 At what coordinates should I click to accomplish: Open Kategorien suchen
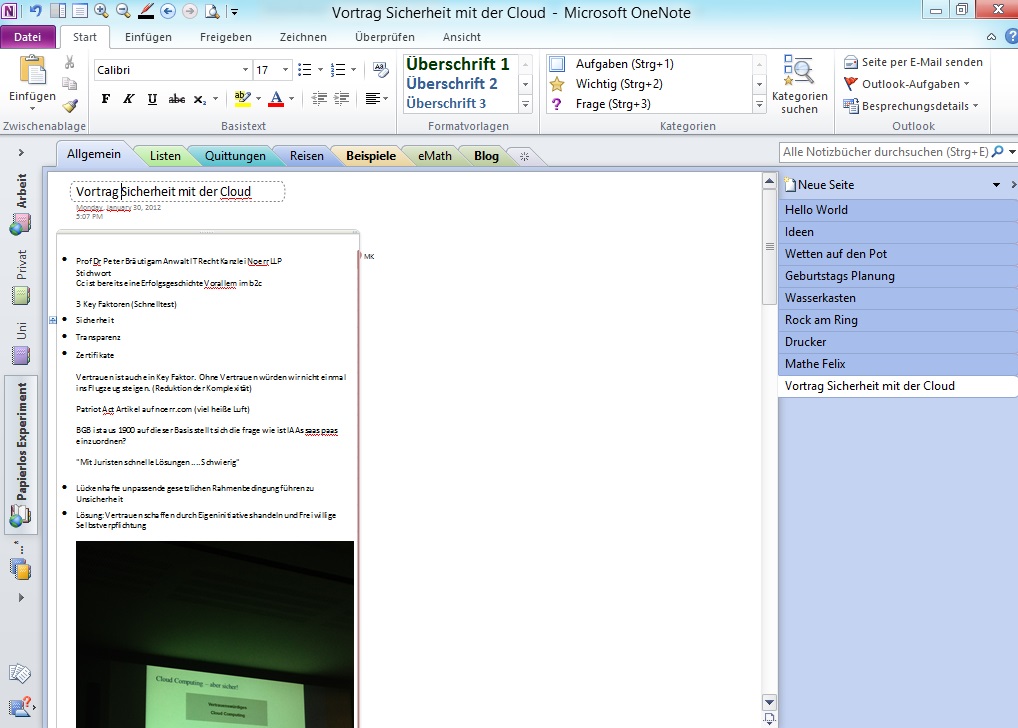799,85
